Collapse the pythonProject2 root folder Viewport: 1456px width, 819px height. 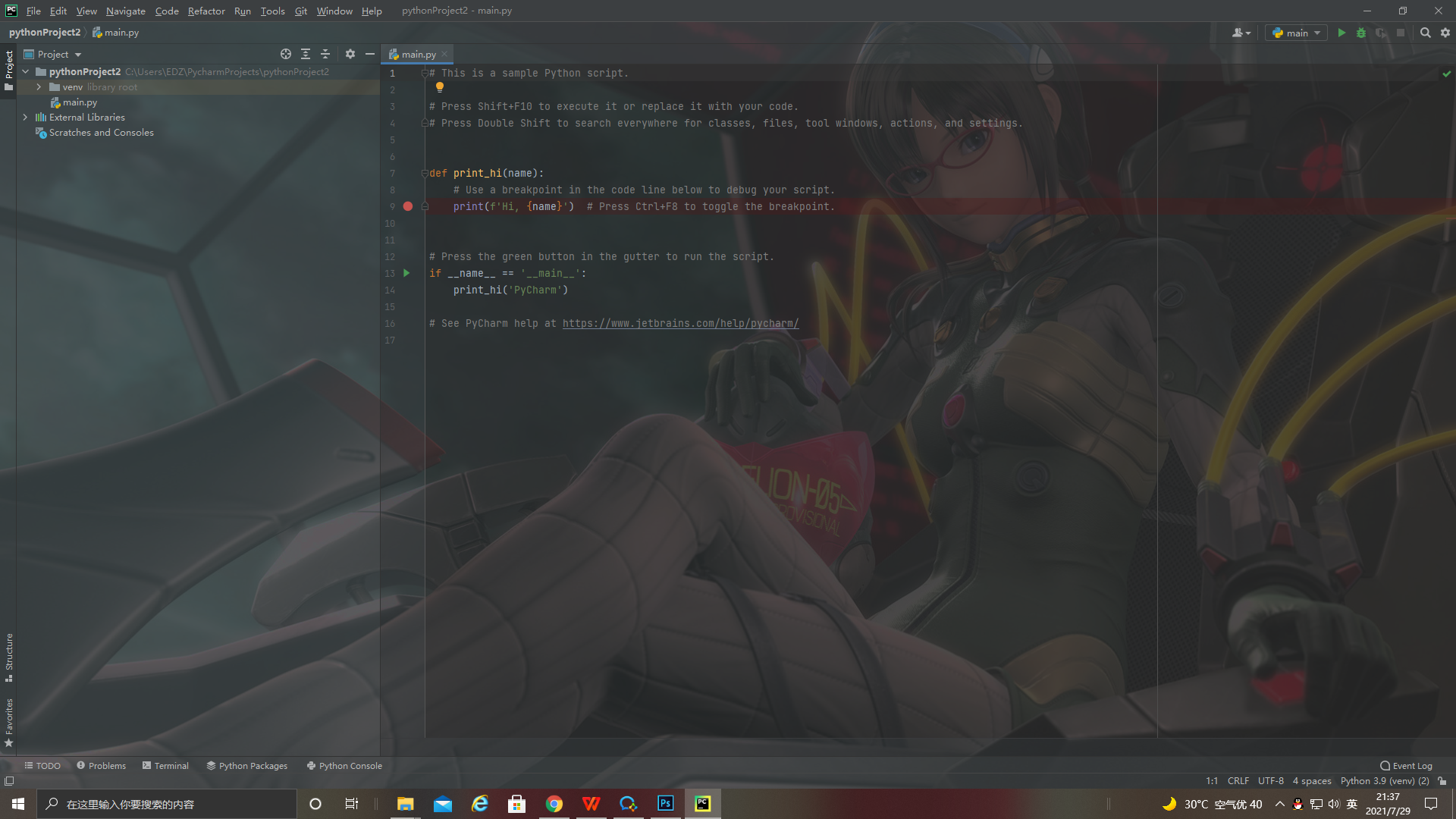[x=26, y=71]
